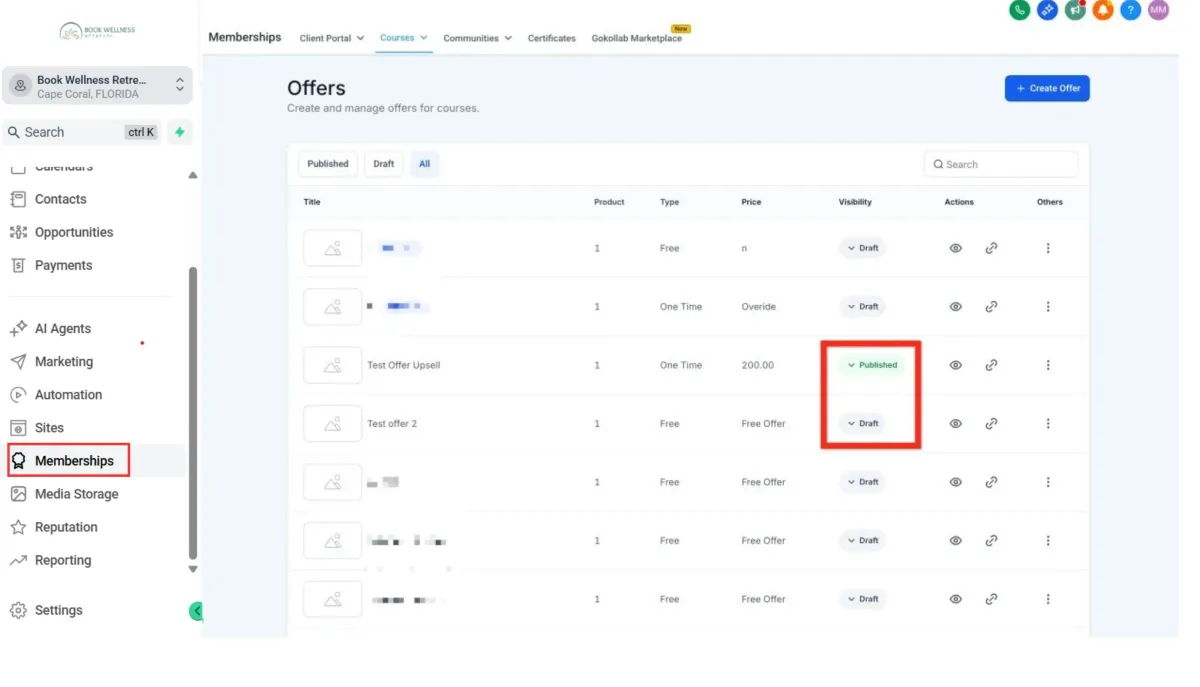Click the sidebar vertical scrollbar
Image resolution: width=1200 pixels, height=687 pixels.
click(x=193, y=412)
